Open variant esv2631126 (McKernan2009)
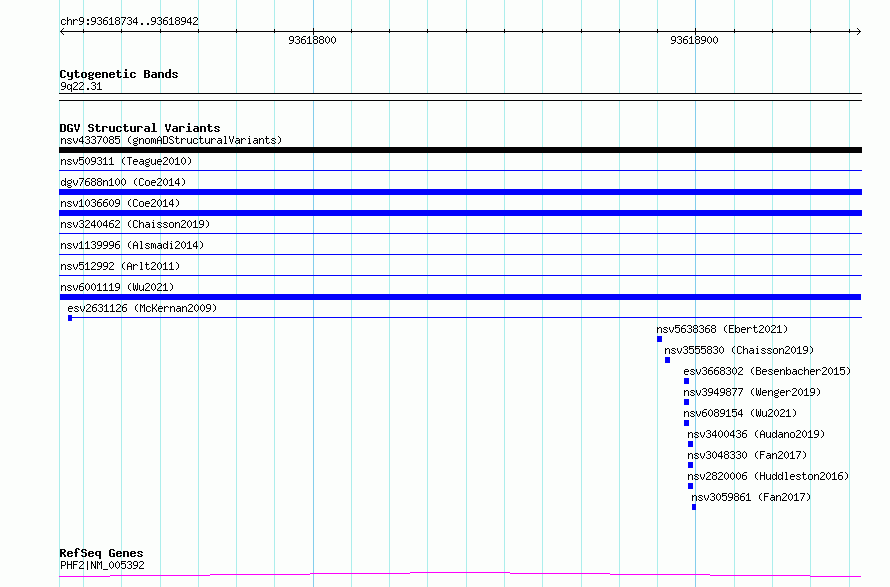The image size is (890, 587). (142, 308)
